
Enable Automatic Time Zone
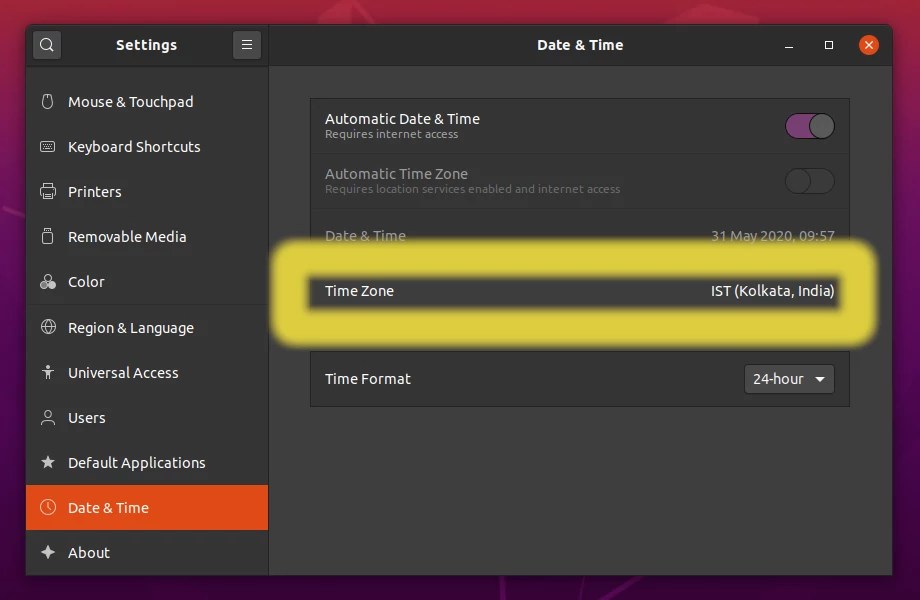(809, 181)
